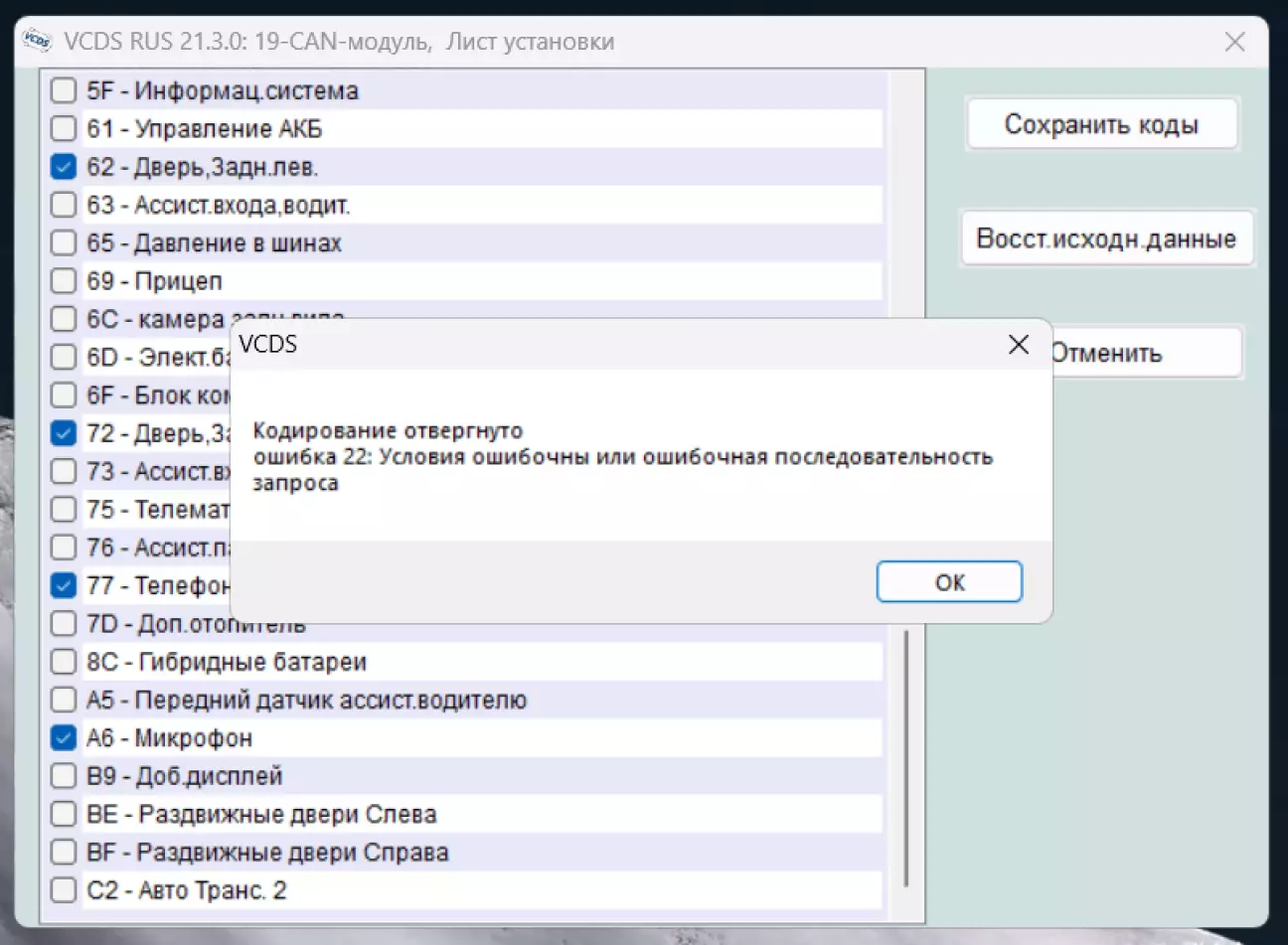Enable the 5F - Информац.система checkbox
The width and height of the screenshot is (1288, 945).
tap(64, 90)
